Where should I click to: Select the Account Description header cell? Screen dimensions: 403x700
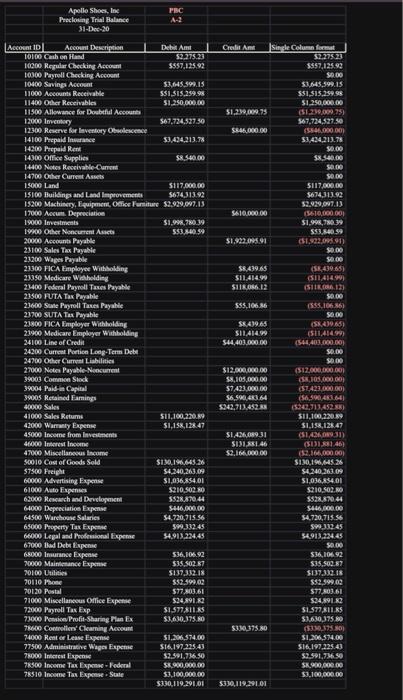(94, 47)
